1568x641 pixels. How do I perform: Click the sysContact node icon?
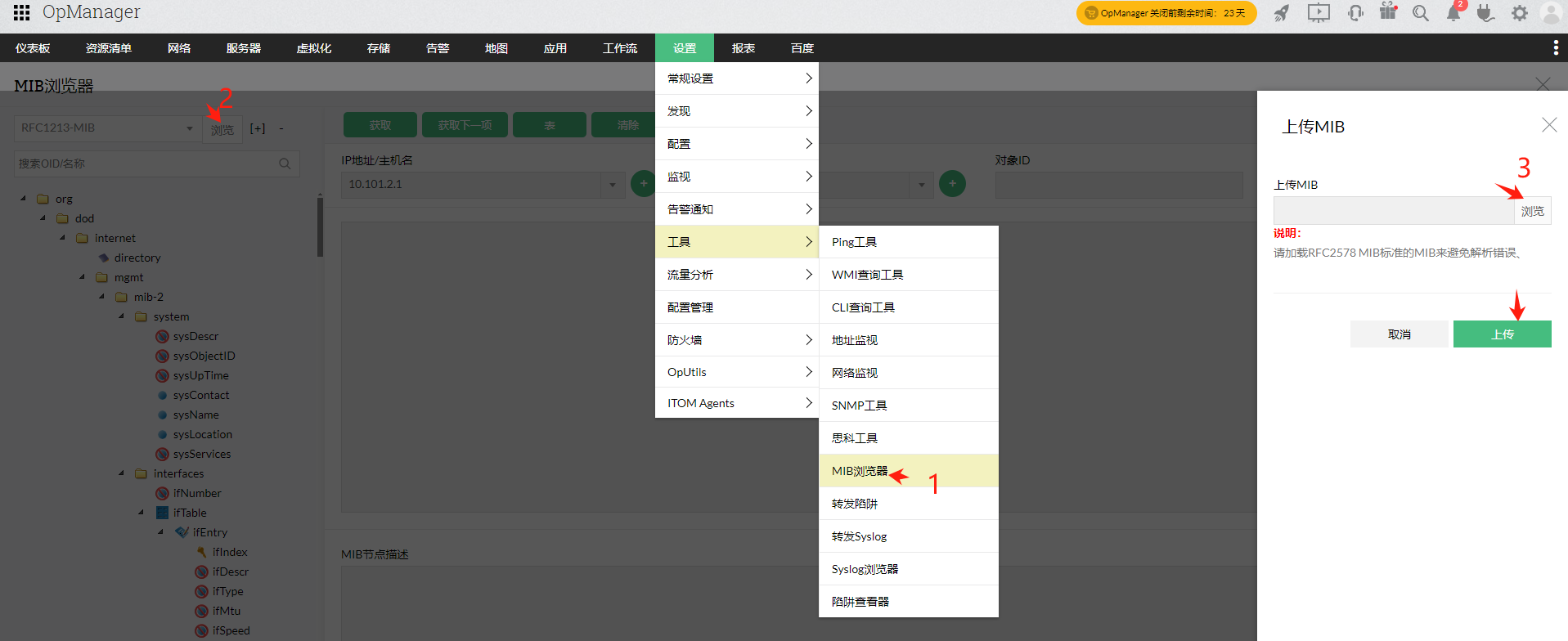tap(162, 395)
